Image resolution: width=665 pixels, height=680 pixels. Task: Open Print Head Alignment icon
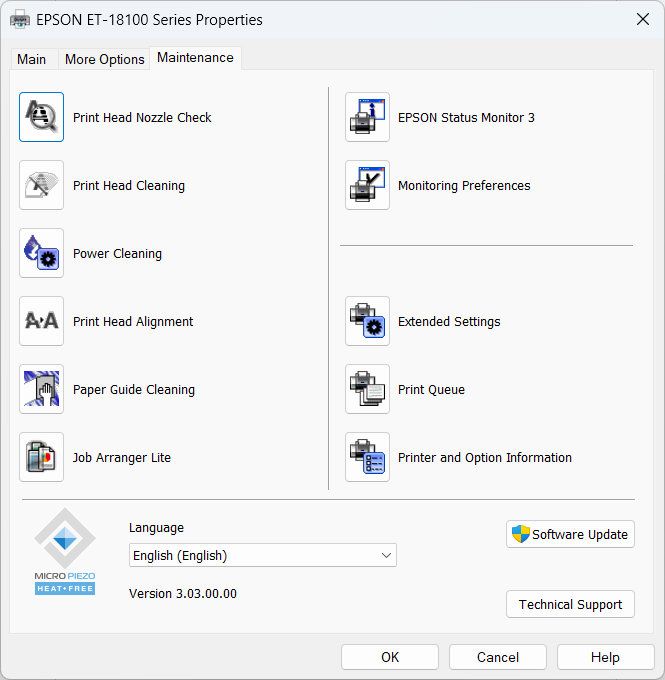(x=41, y=321)
